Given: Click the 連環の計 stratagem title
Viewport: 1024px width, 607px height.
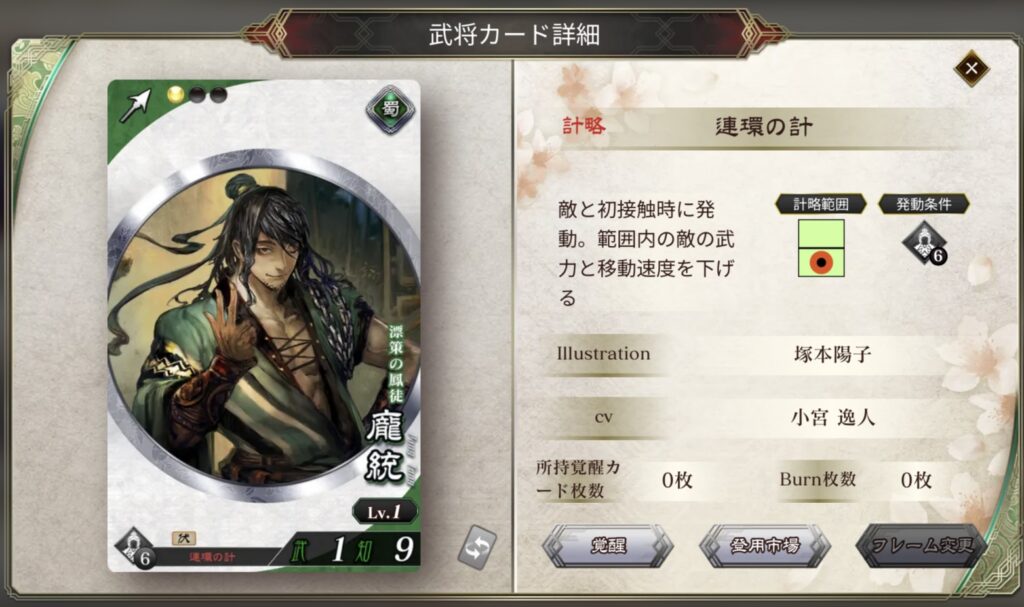Looking at the screenshot, I should click(764, 126).
